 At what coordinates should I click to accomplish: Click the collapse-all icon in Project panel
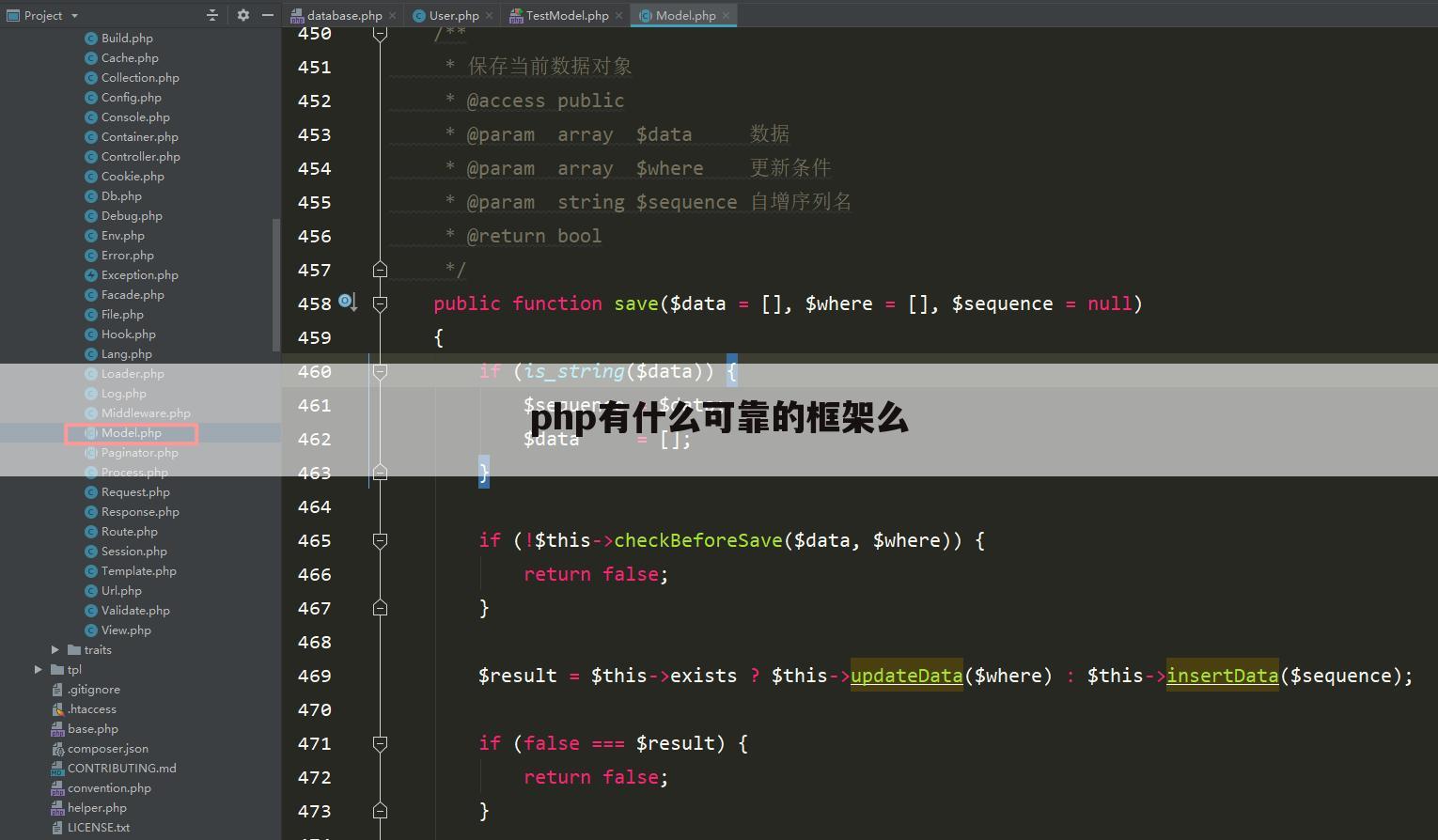click(x=211, y=15)
